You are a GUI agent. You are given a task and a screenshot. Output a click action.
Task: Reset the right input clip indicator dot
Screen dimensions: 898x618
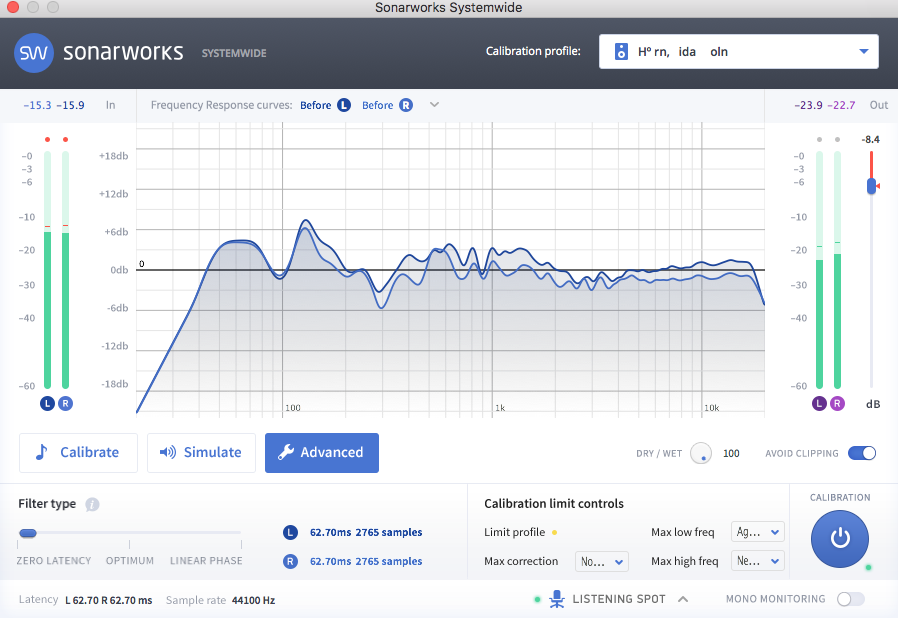tap(65, 139)
